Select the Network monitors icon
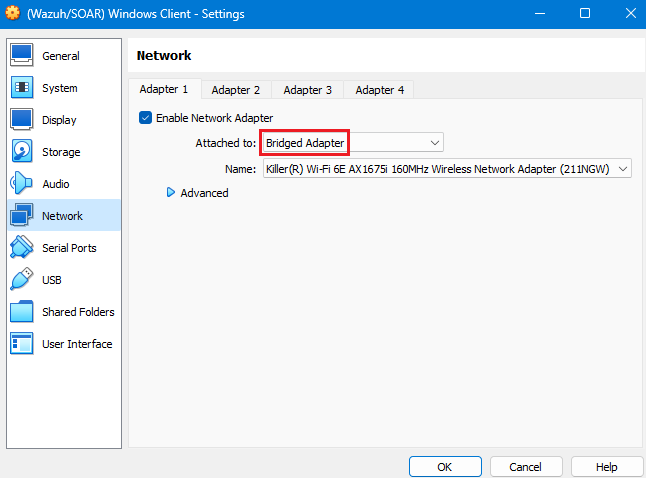 pos(21,215)
